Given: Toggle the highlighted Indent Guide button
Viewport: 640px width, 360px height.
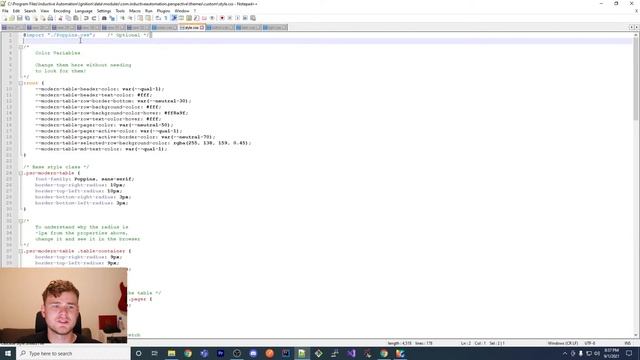Looking at the screenshot, I should click(174, 18).
